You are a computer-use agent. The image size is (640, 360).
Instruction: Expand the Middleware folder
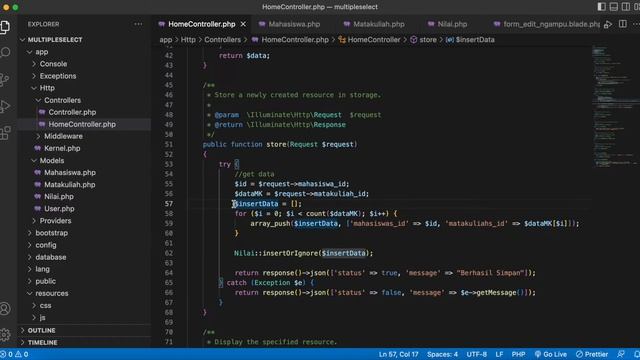[63, 136]
